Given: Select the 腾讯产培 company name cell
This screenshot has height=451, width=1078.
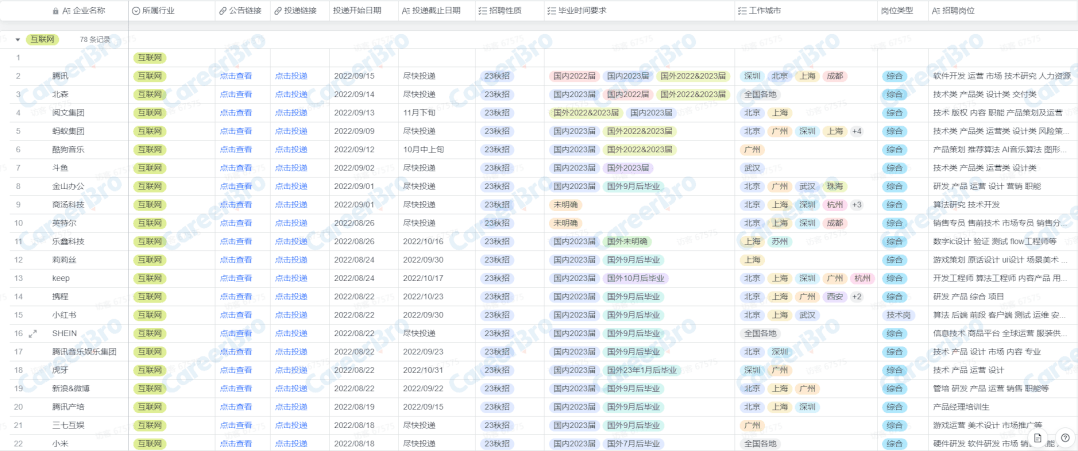Looking at the screenshot, I should (70, 406).
